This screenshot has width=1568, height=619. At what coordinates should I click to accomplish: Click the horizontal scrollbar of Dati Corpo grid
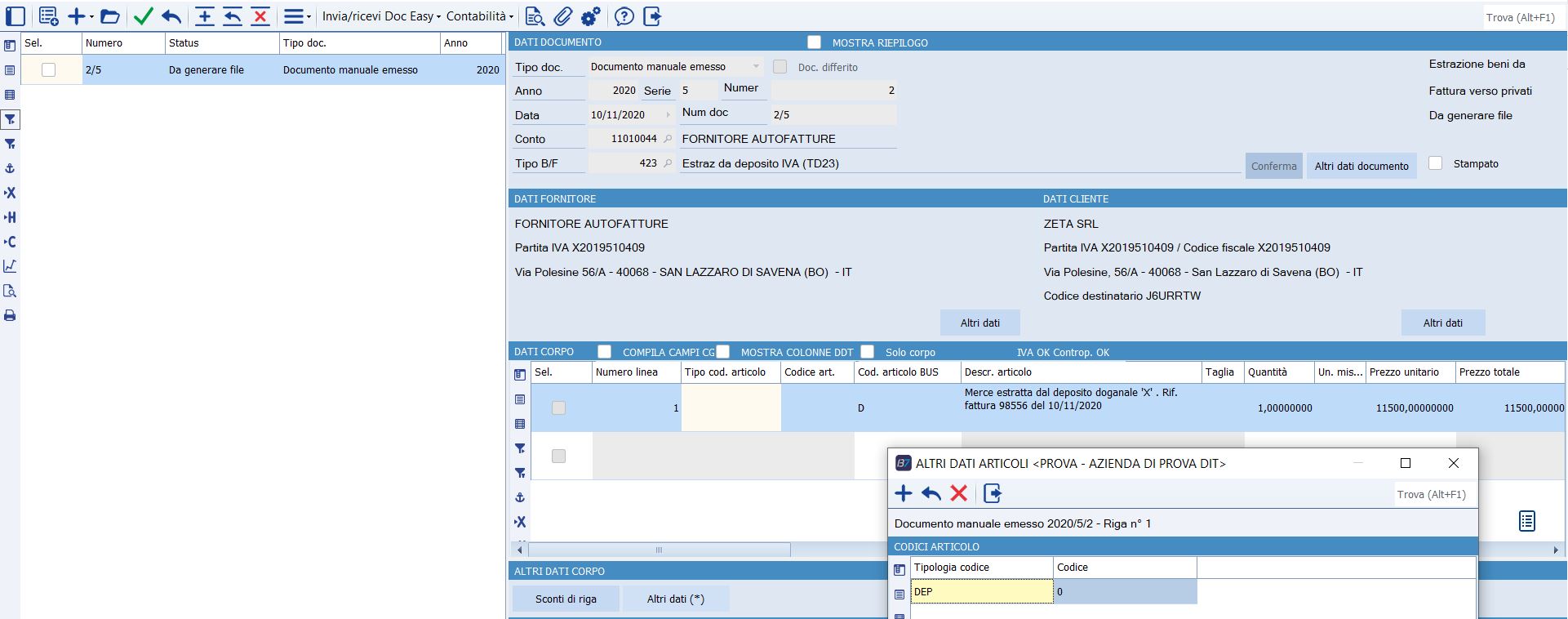(659, 550)
